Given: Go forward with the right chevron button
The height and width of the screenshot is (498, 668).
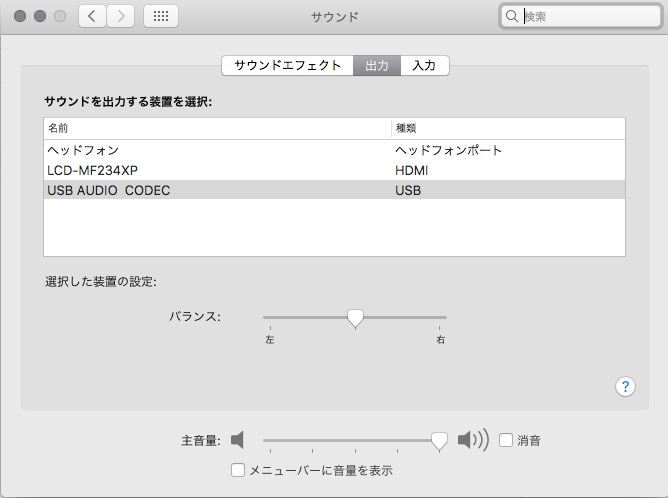Looking at the screenshot, I should point(121,16).
